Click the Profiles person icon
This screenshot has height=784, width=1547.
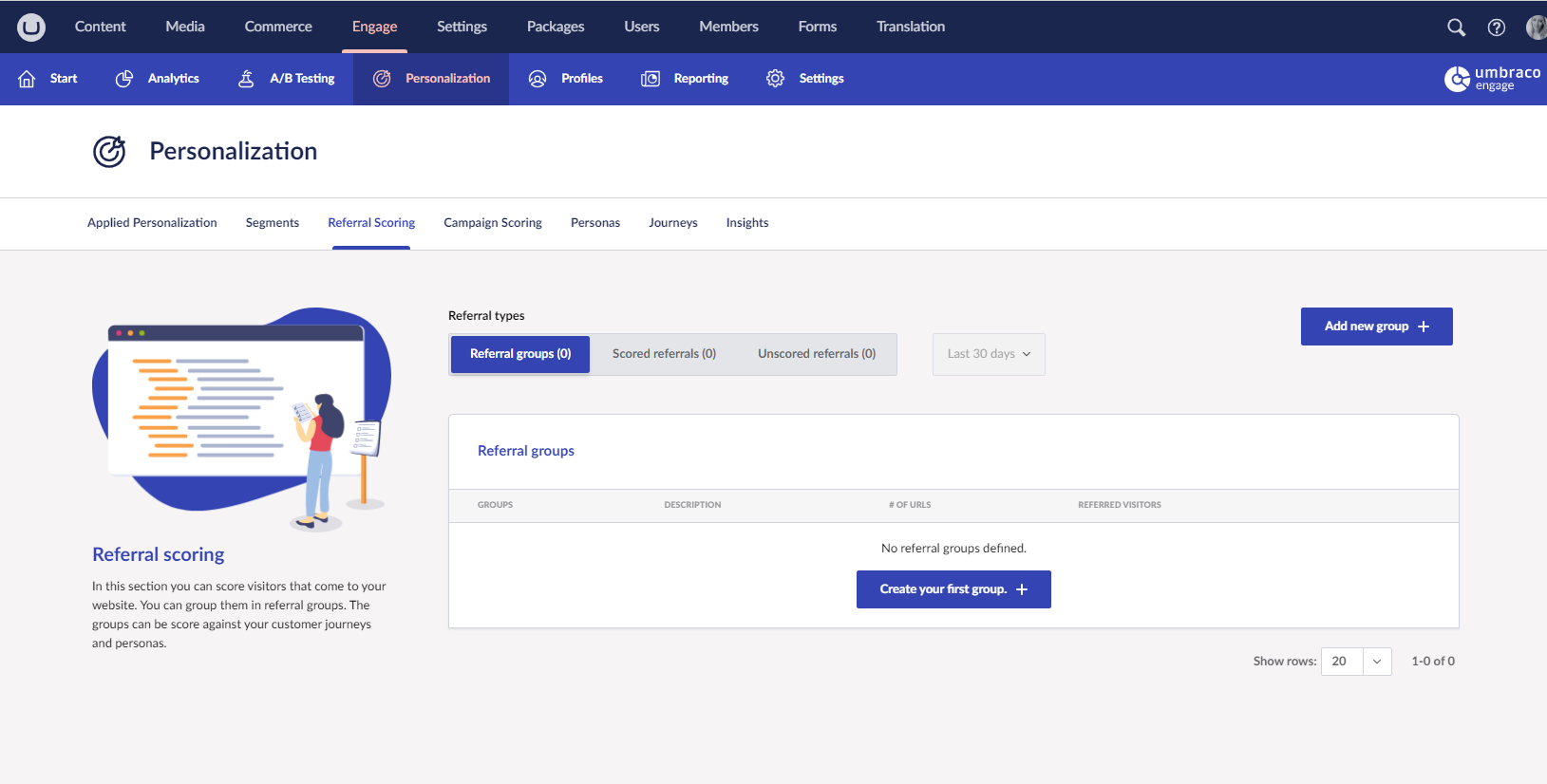pyautogui.click(x=538, y=79)
